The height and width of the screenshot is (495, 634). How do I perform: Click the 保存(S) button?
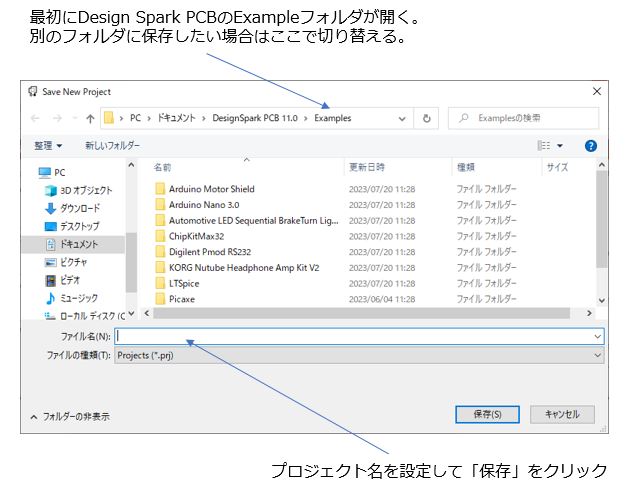coord(485,414)
